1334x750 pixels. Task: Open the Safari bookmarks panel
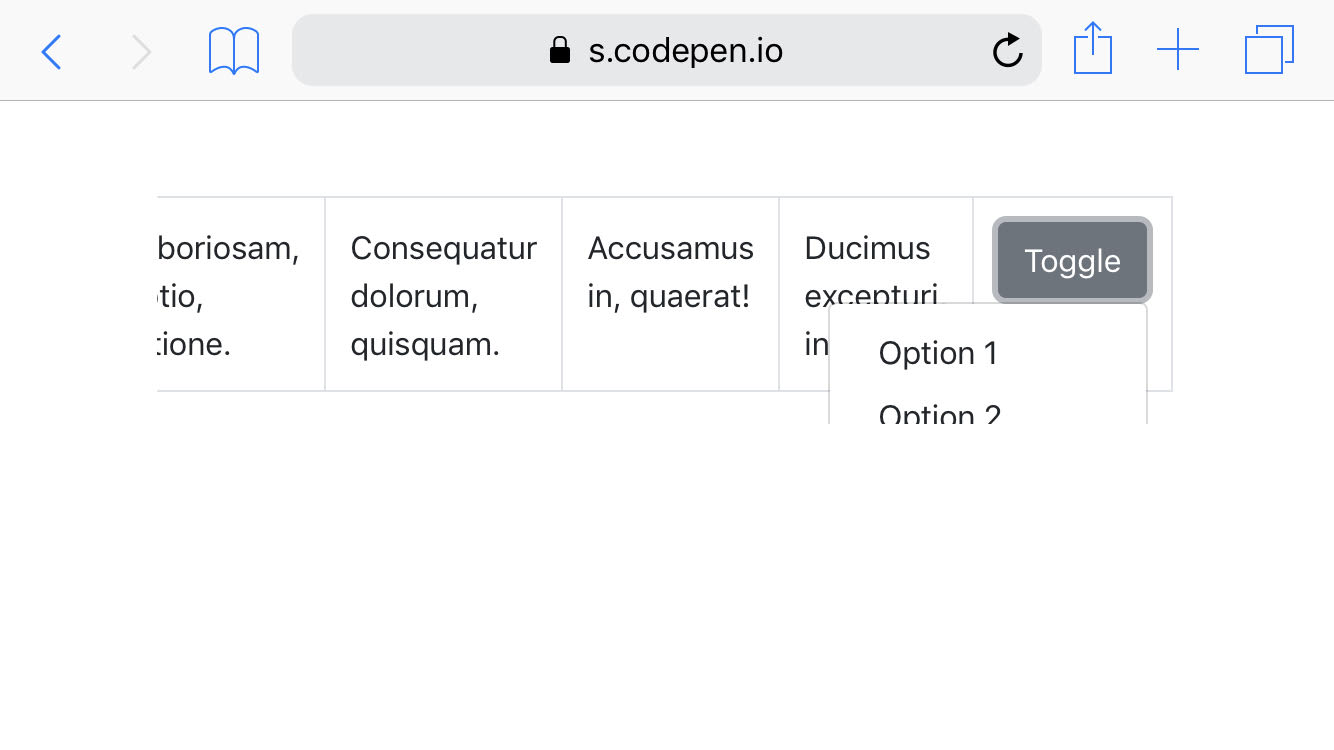pyautogui.click(x=233, y=50)
